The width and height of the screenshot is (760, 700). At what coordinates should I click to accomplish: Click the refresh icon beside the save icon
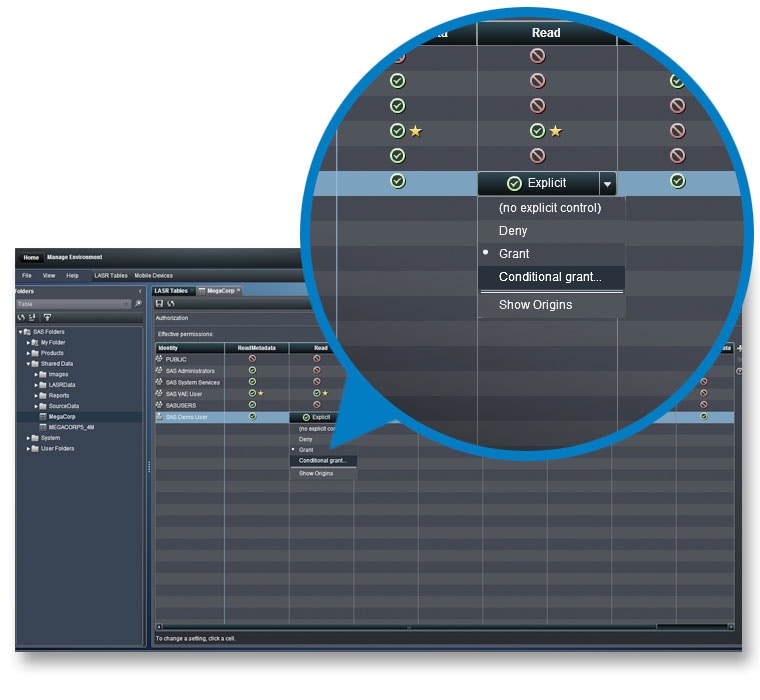[x=171, y=303]
